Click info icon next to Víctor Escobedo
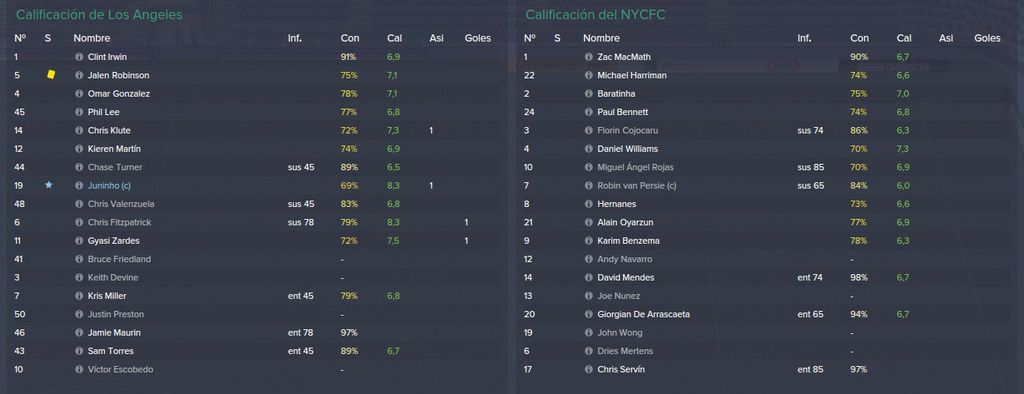Image resolution: width=1024 pixels, height=394 pixels. pyautogui.click(x=79, y=370)
